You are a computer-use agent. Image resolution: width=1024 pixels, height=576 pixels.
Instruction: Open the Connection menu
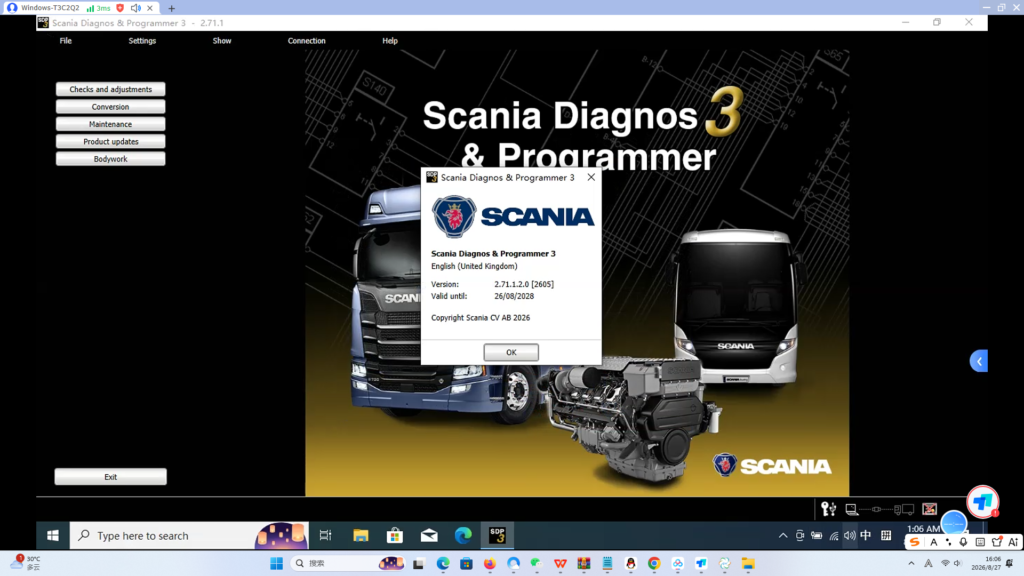pyautogui.click(x=306, y=40)
